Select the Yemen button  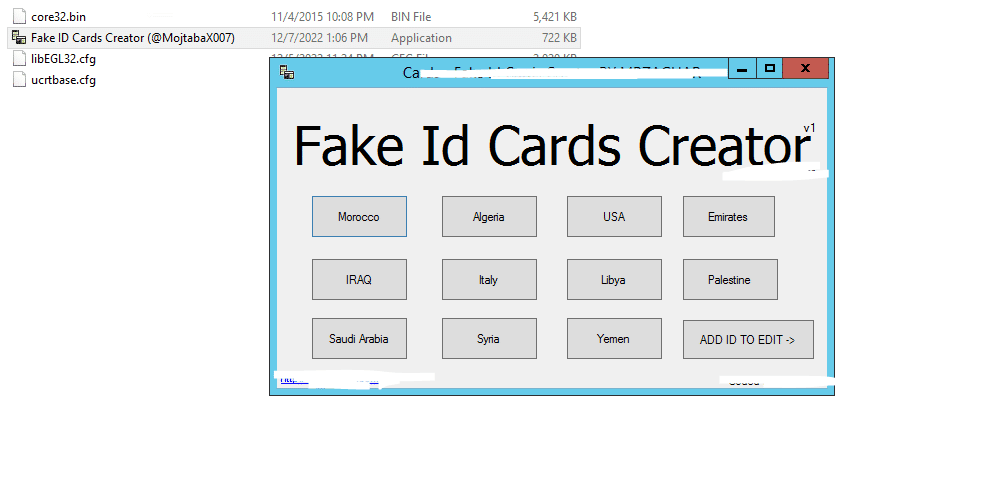(x=614, y=339)
